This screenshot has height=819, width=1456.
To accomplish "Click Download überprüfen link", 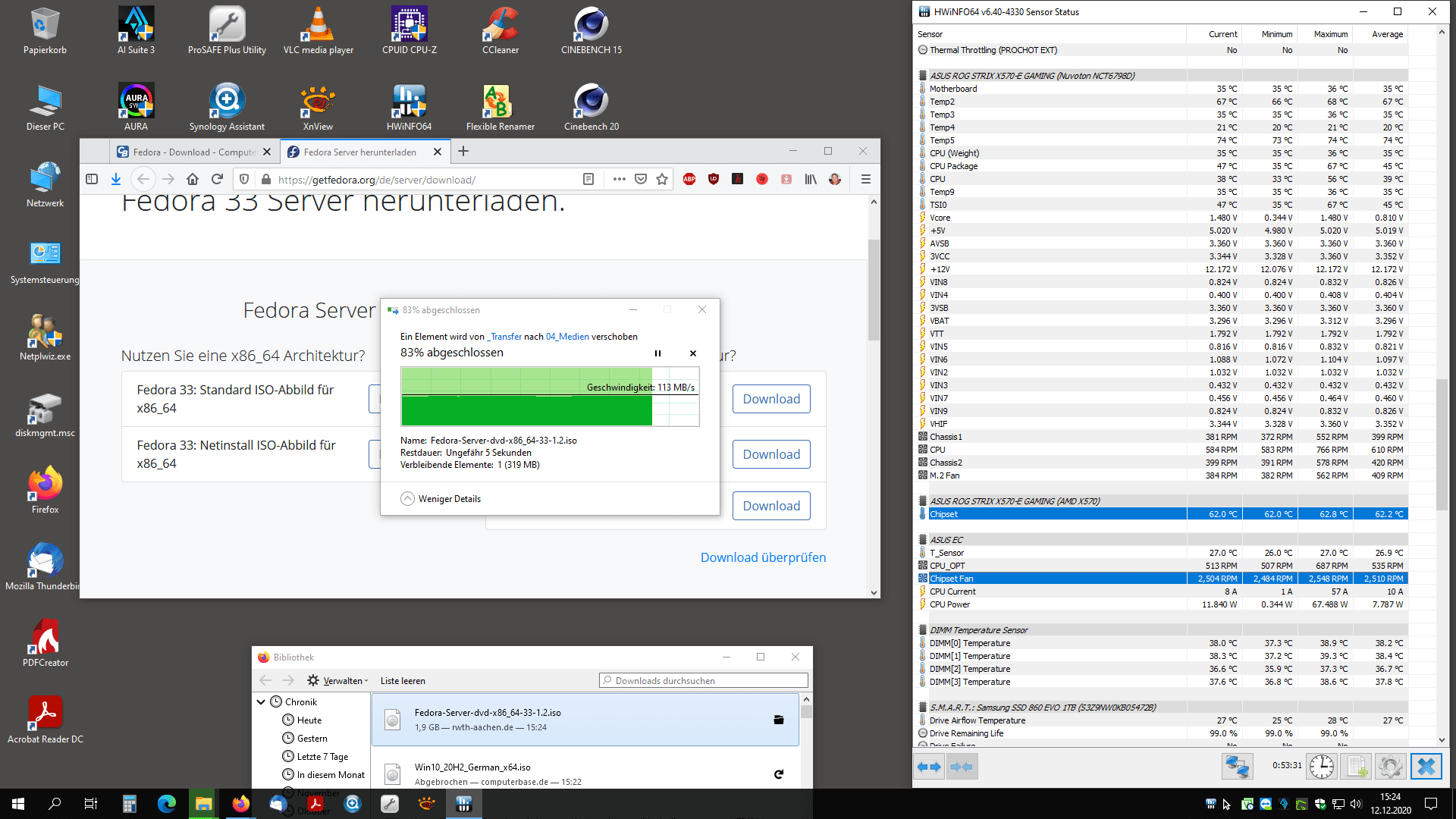I will tap(763, 557).
